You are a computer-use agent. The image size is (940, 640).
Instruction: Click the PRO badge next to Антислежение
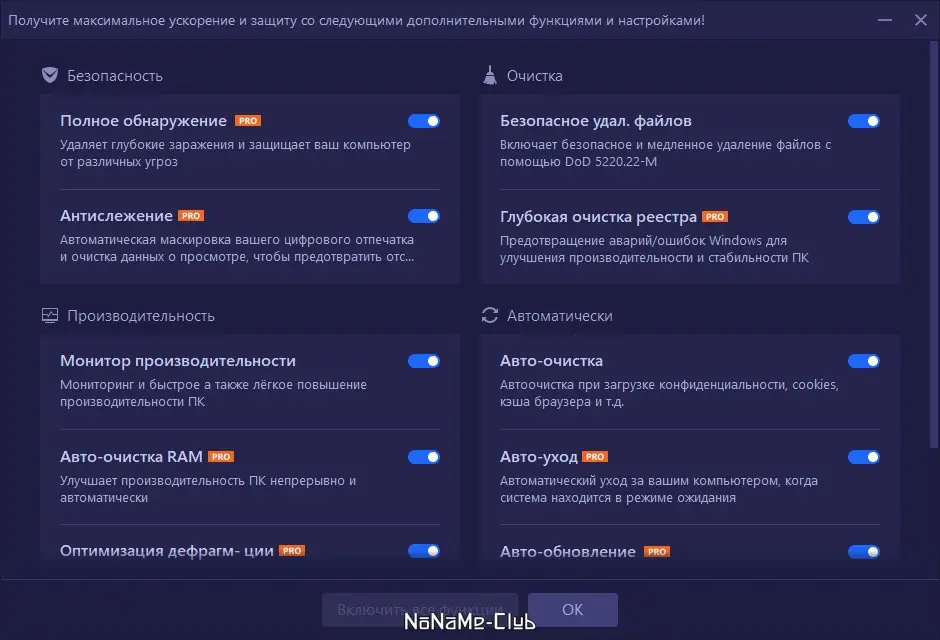tap(192, 215)
